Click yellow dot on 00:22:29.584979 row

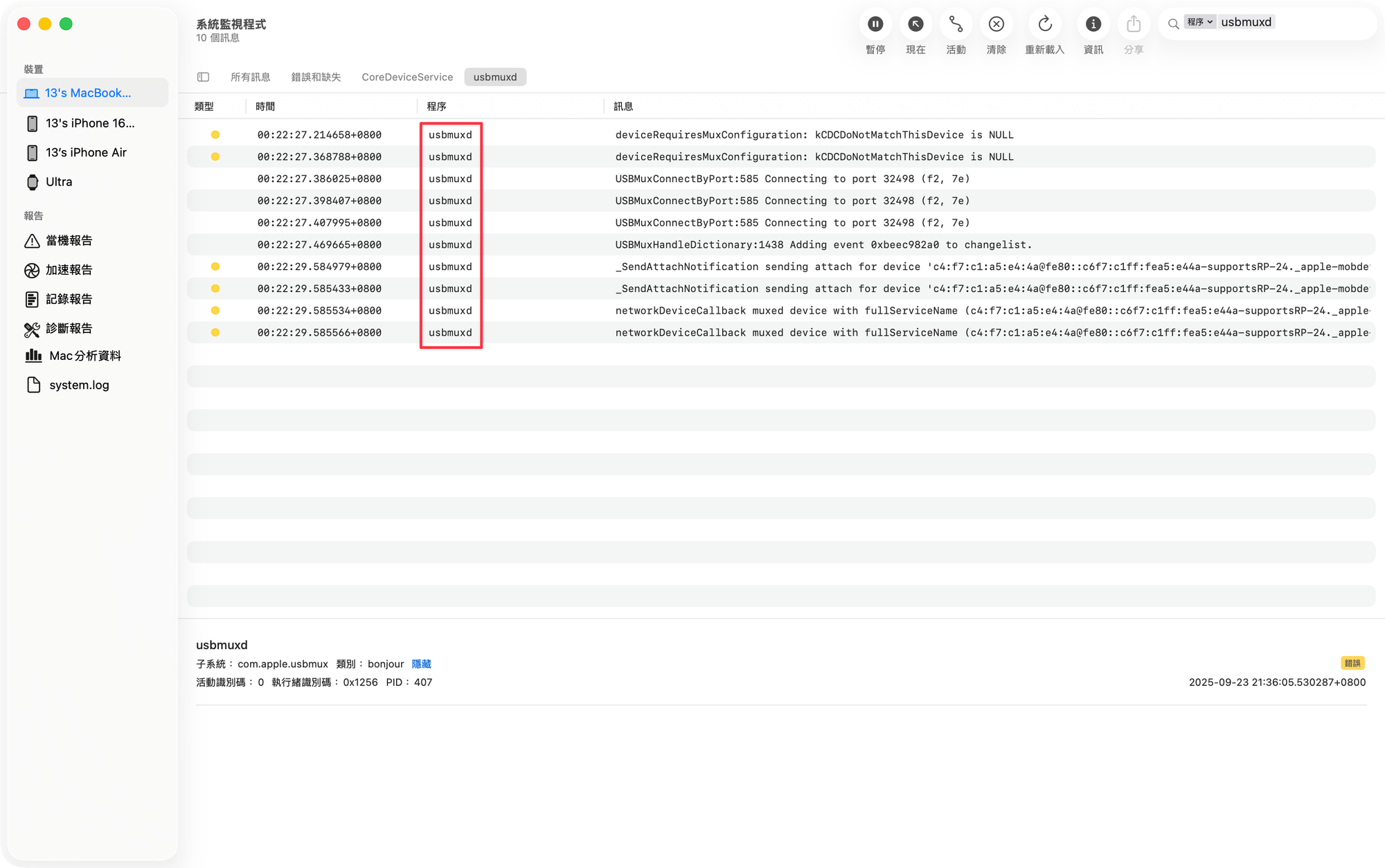(215, 266)
